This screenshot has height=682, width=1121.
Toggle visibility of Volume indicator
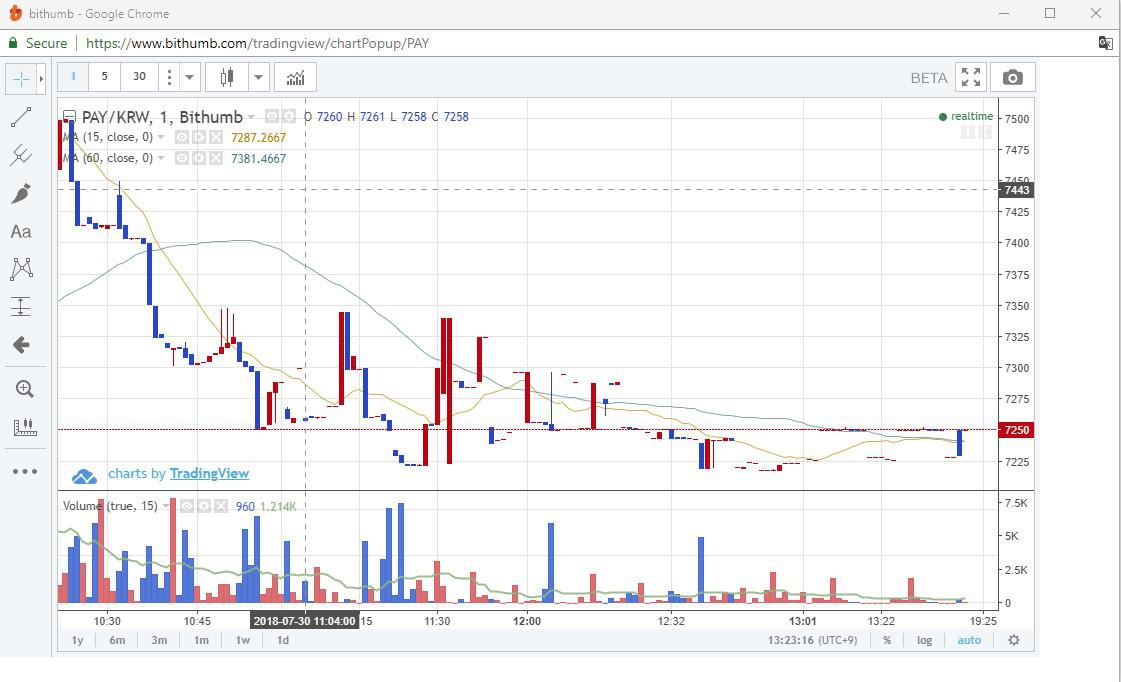coord(187,506)
